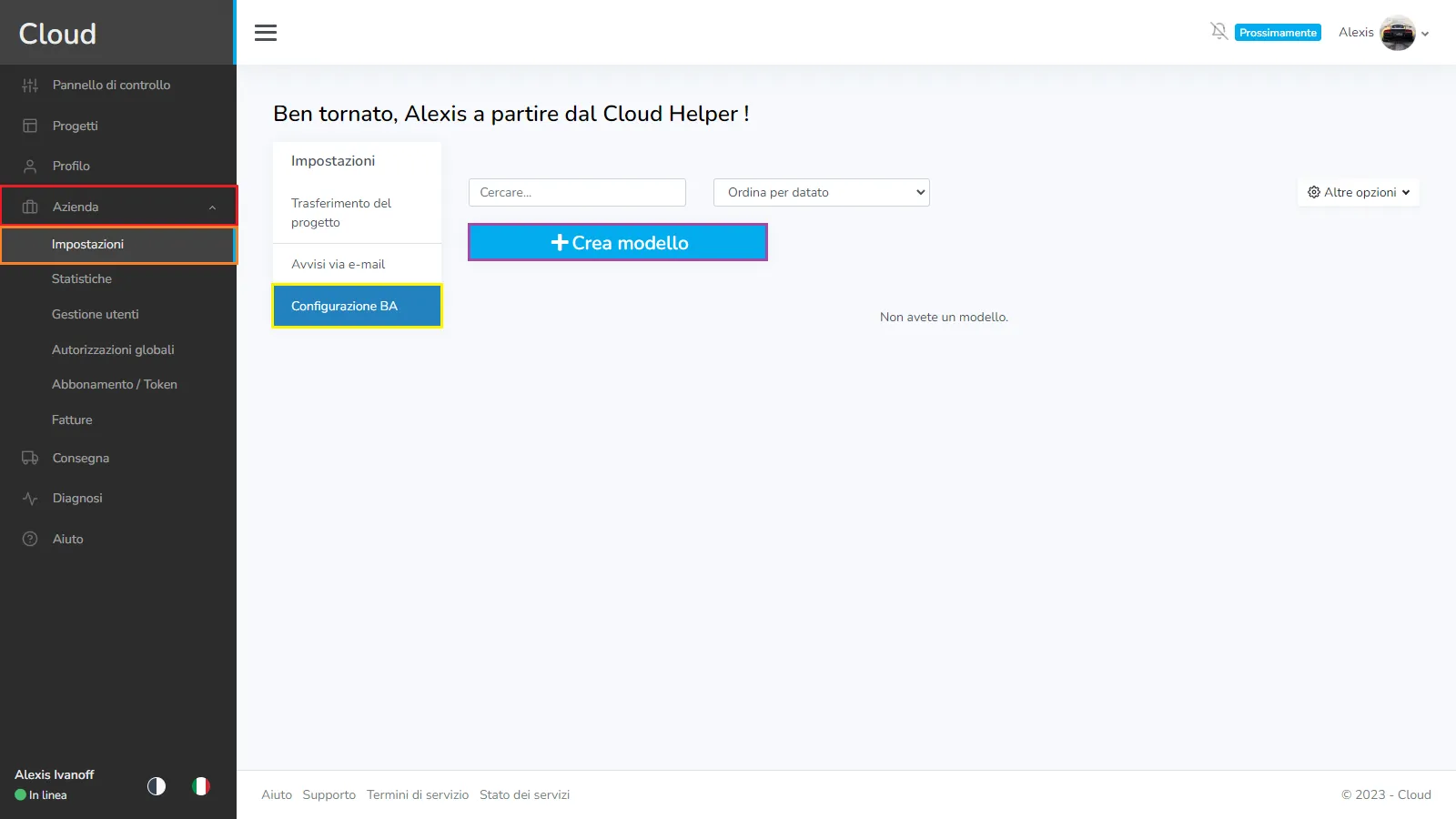Click the Cloud logo title

click(x=57, y=34)
